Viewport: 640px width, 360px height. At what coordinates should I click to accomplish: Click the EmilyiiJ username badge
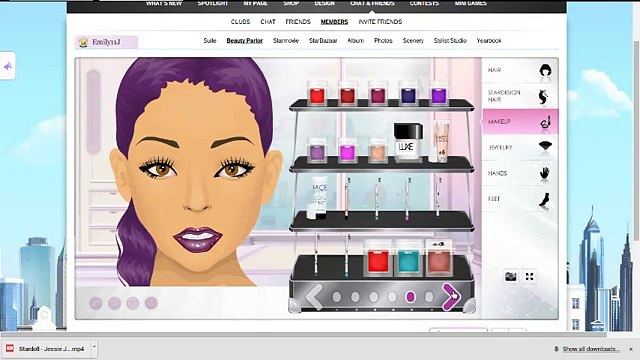(107, 42)
